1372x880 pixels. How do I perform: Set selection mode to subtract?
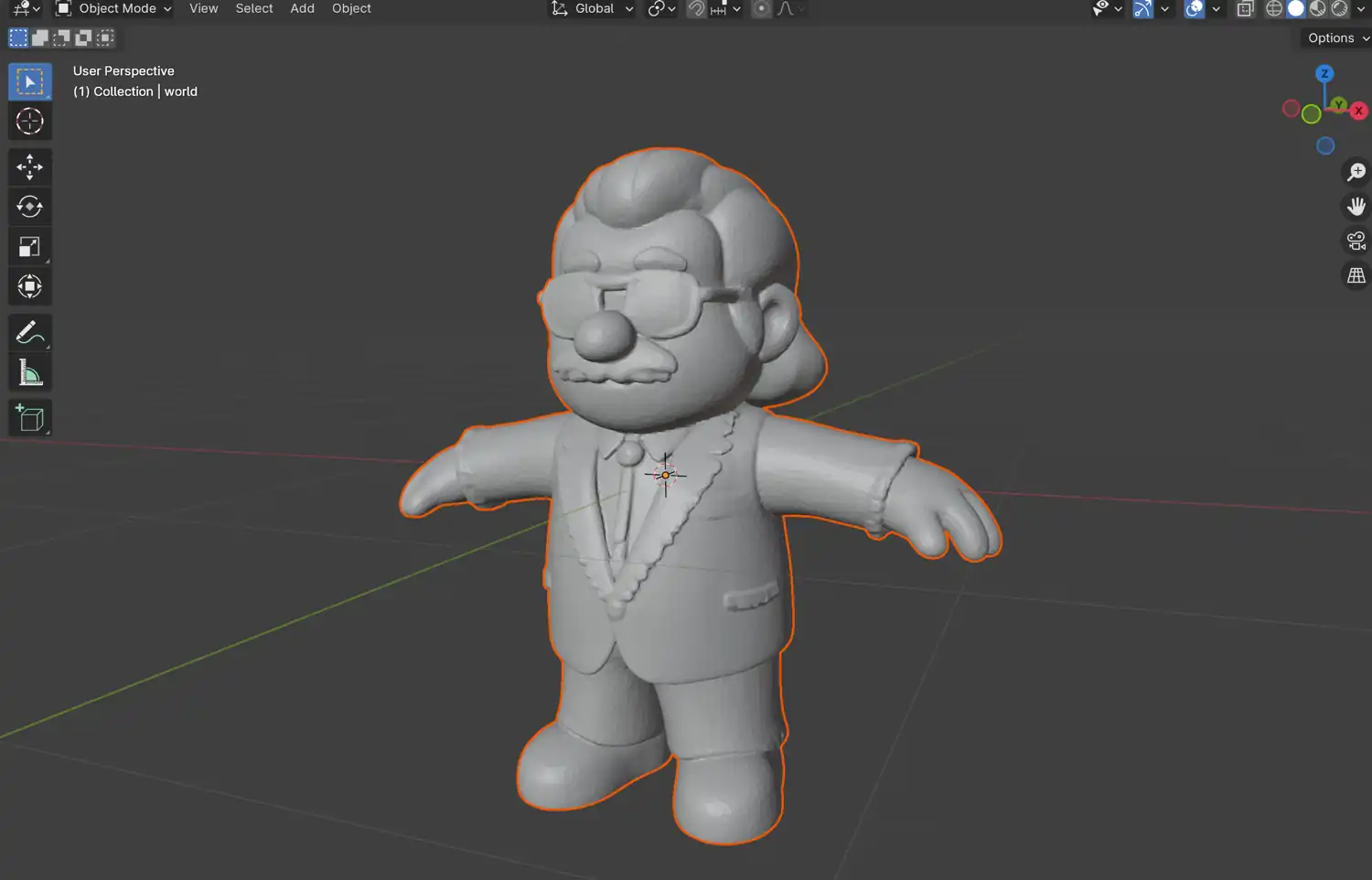click(x=62, y=38)
